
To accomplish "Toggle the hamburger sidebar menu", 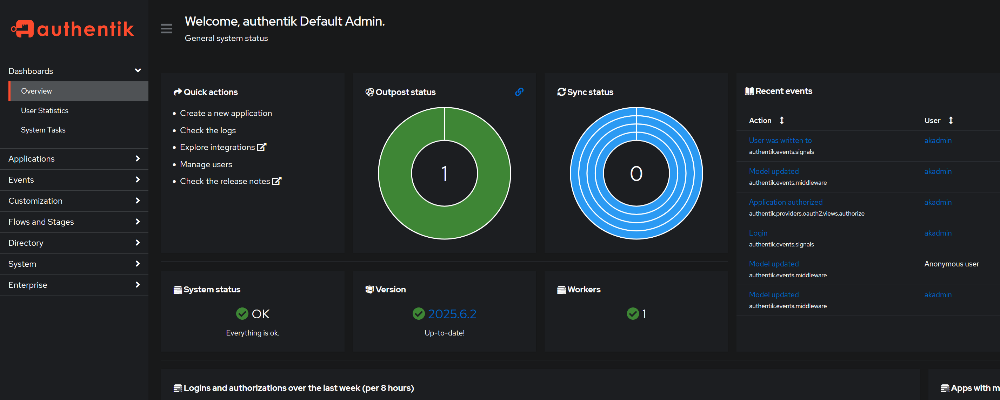I will (x=166, y=28).
